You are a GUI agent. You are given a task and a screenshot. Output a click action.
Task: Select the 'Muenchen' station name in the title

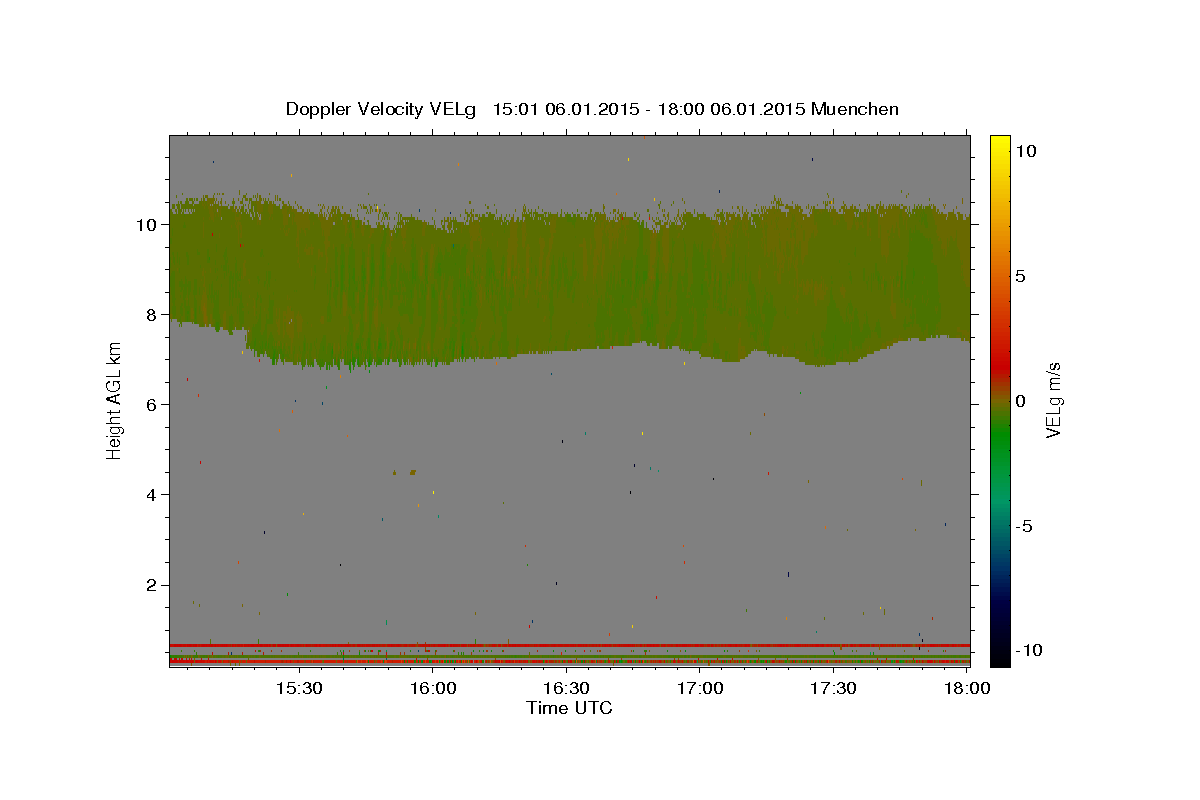tap(855, 109)
